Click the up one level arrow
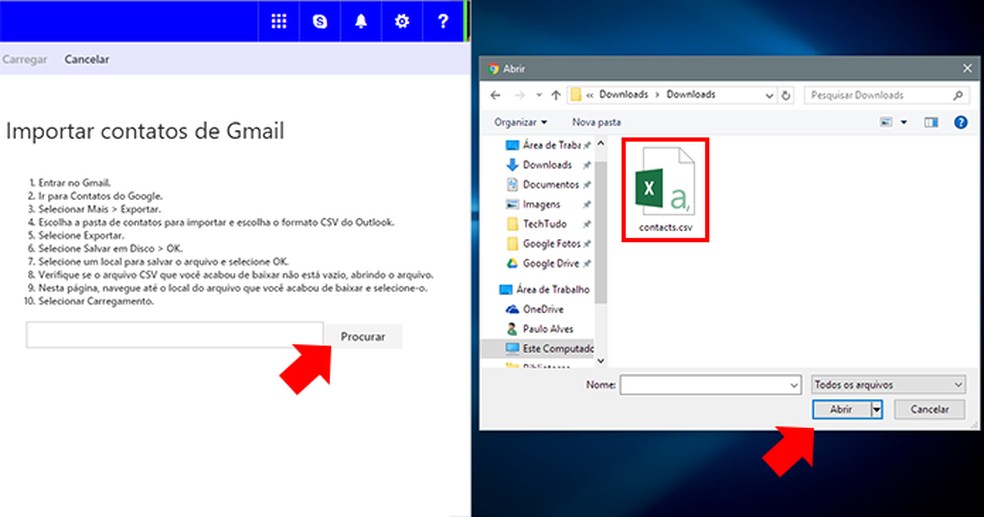Screen dimensions: 984x517 click(556, 95)
